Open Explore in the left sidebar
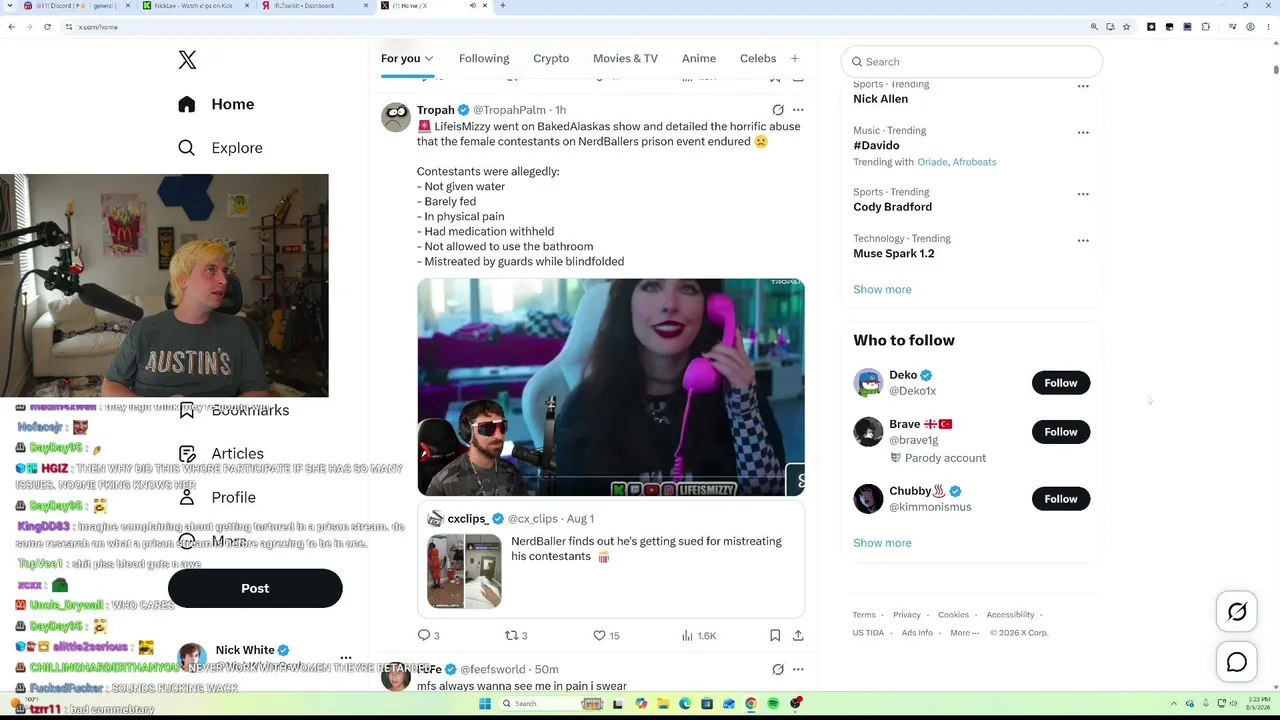This screenshot has height=720, width=1280. tap(220, 148)
